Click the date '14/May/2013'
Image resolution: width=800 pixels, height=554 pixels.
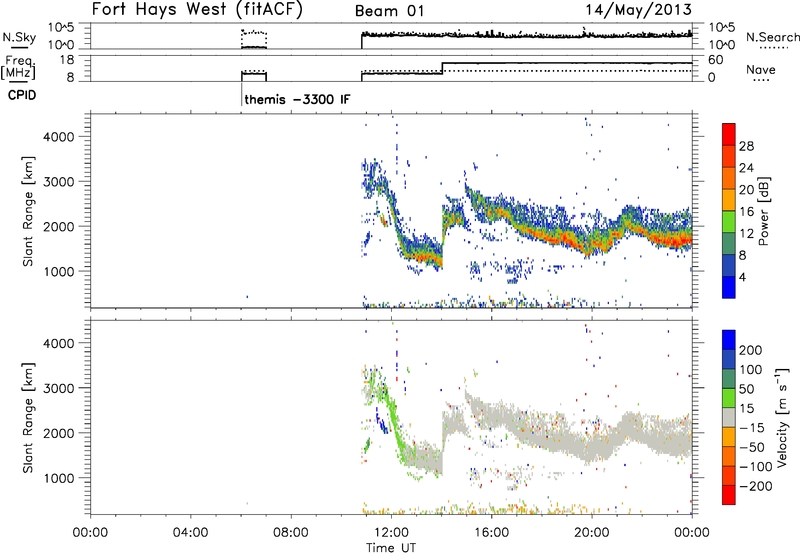[x=638, y=9]
